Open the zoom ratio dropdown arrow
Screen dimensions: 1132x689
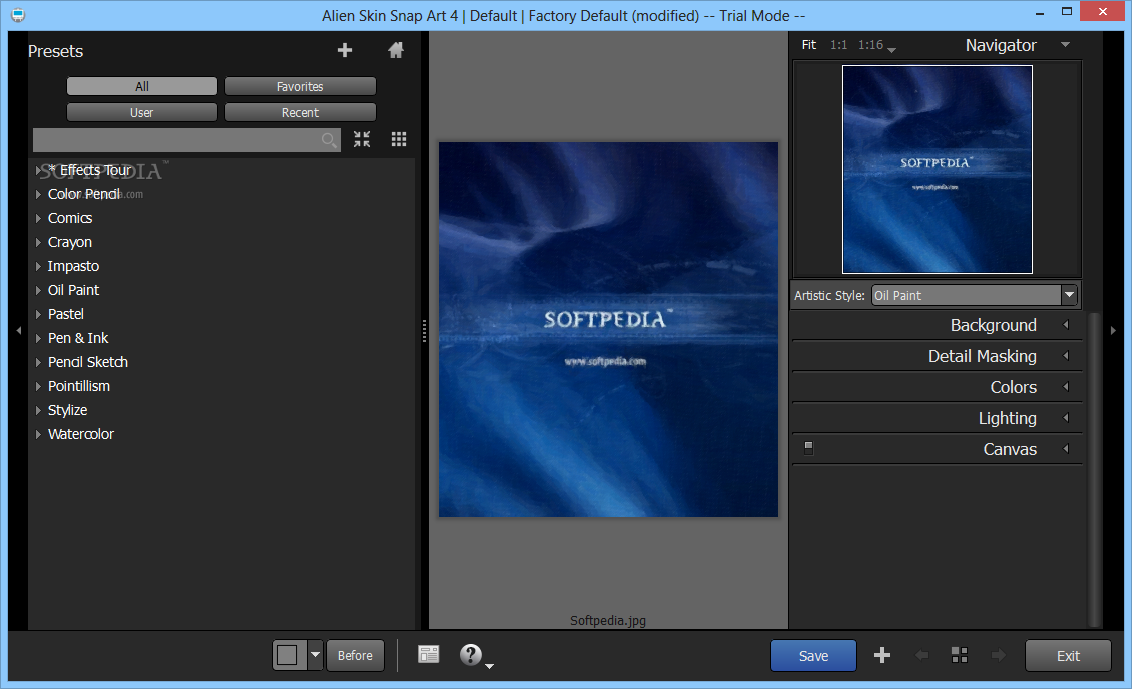[x=892, y=50]
